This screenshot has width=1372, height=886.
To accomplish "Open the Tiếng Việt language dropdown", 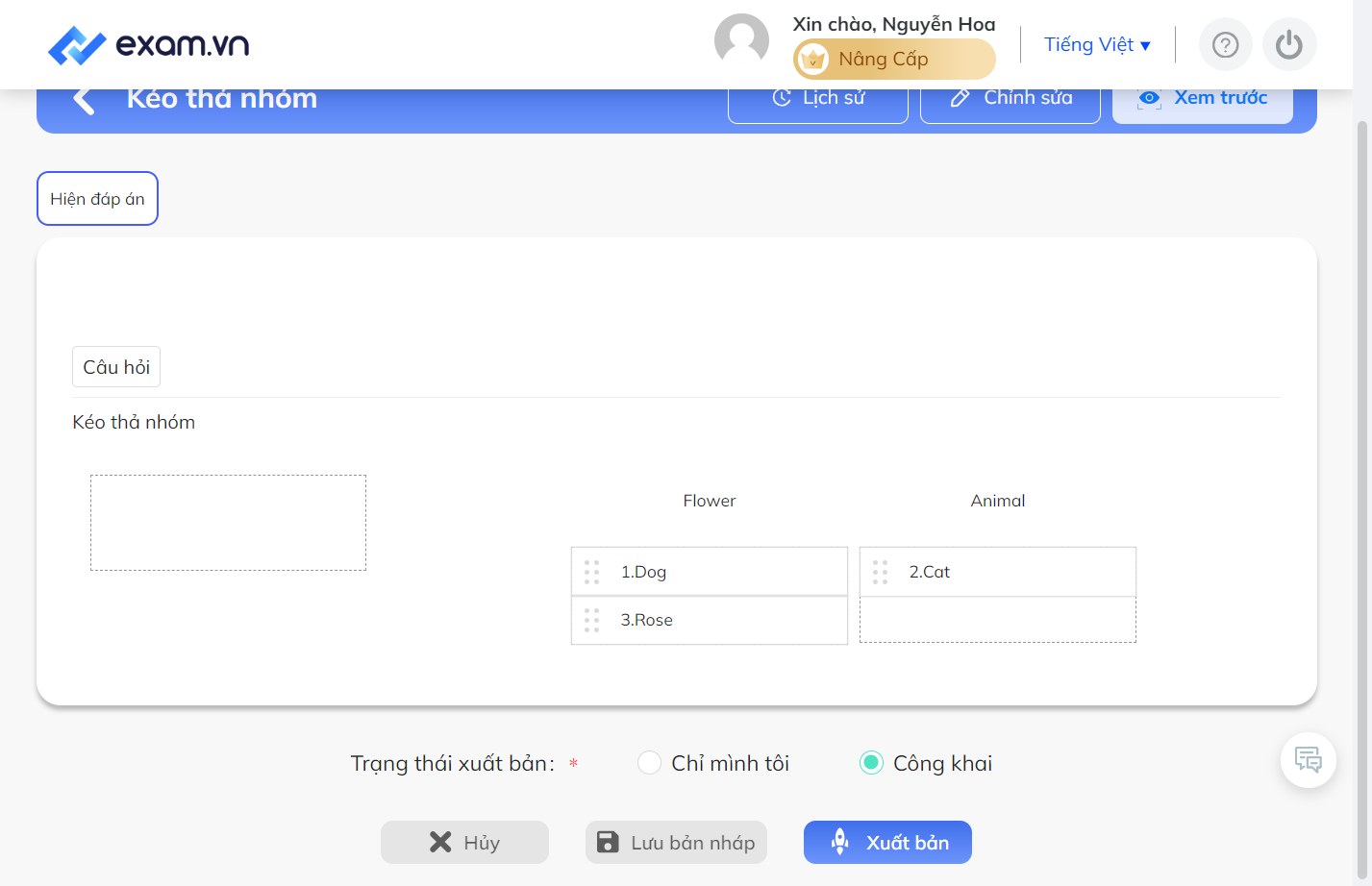I will 1097,44.
